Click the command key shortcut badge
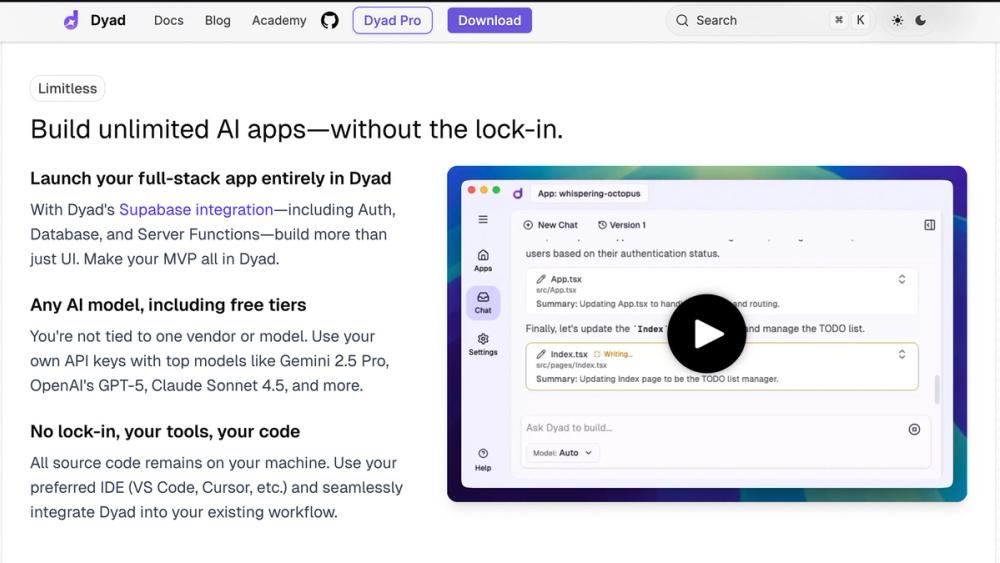Image resolution: width=1000 pixels, height=563 pixels. (839, 20)
